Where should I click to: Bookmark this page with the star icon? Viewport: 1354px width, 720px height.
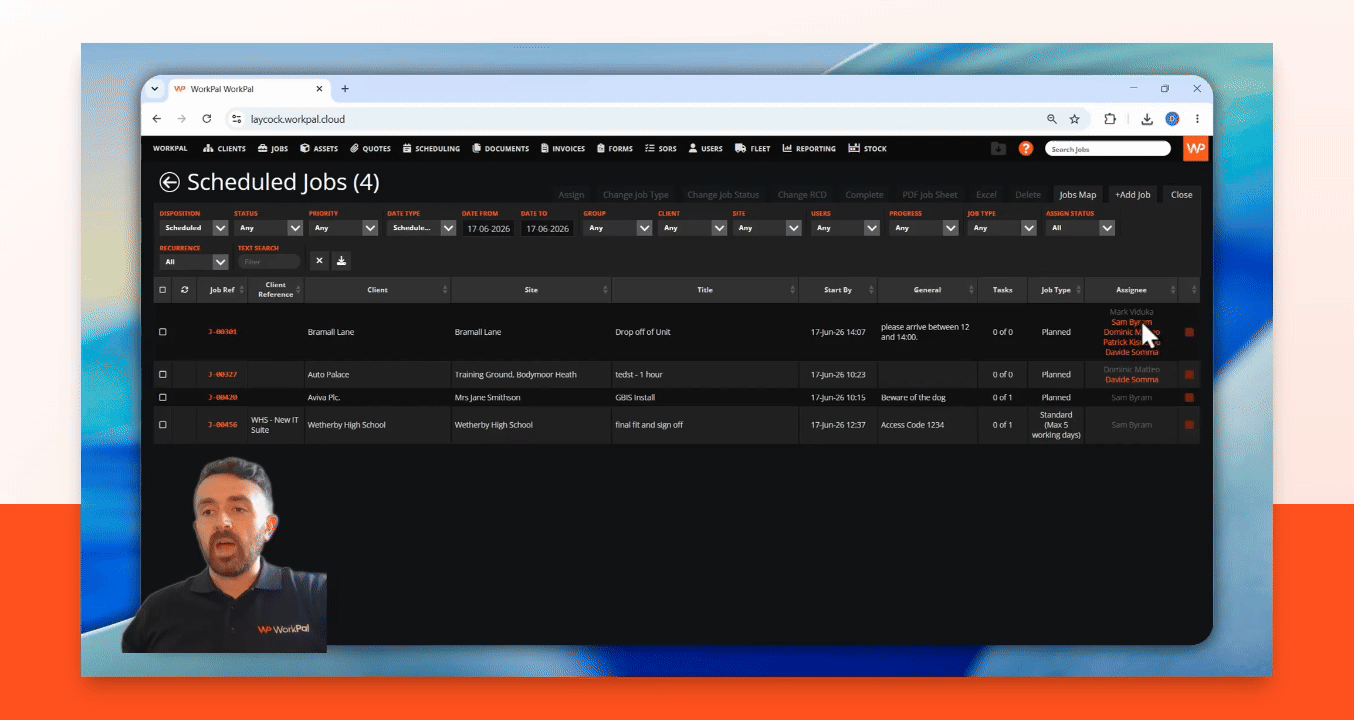tap(1075, 119)
